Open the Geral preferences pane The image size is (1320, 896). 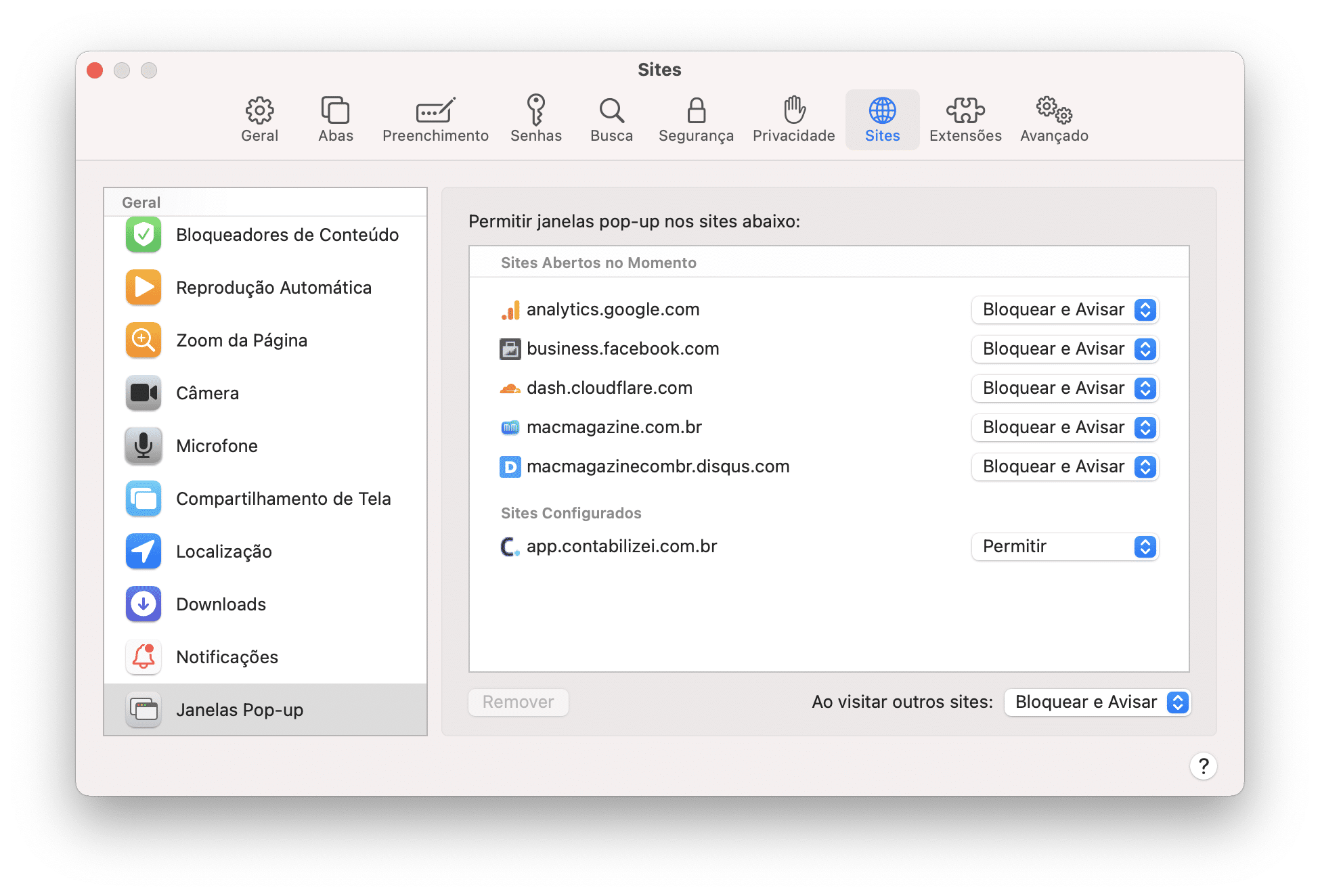[259, 118]
